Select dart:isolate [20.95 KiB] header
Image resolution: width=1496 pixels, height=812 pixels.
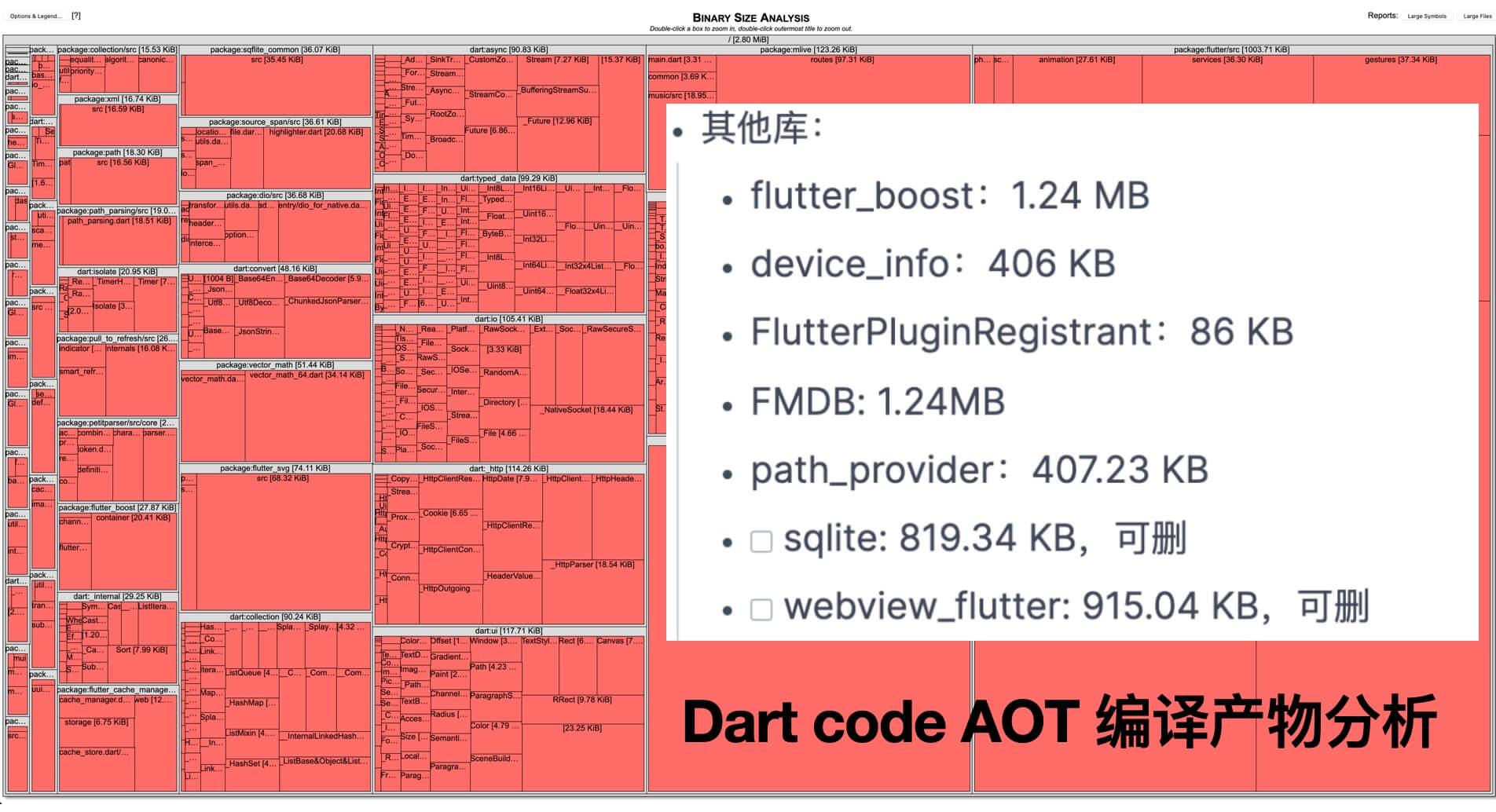click(x=117, y=271)
